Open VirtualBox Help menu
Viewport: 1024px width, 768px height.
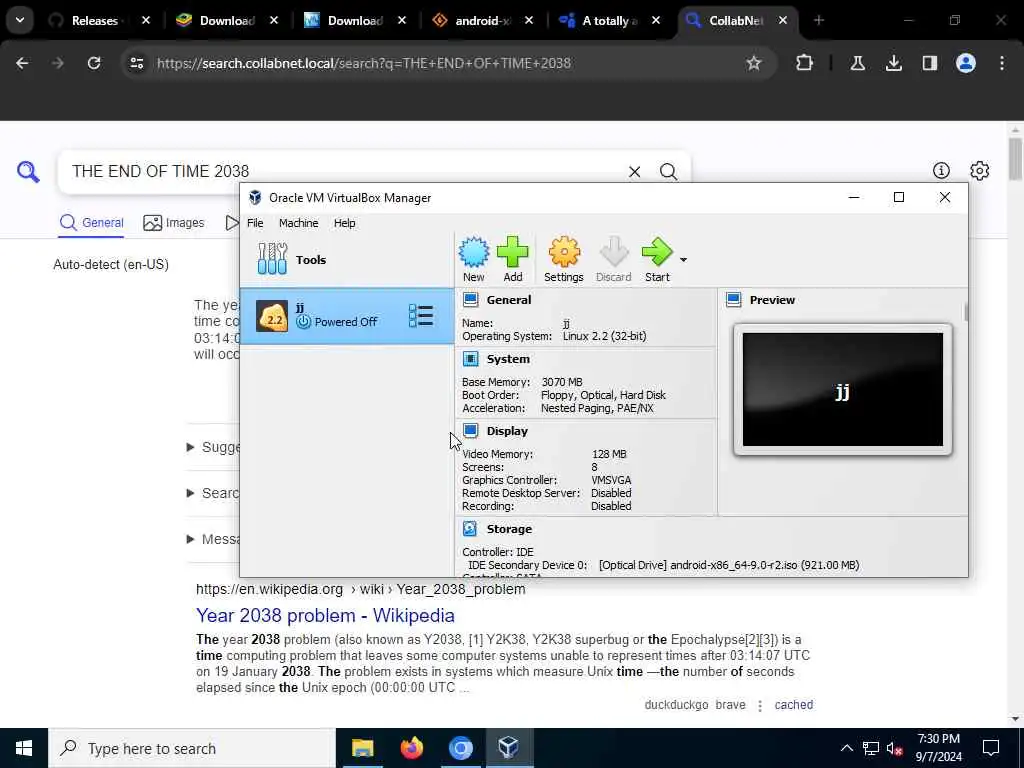(x=344, y=223)
